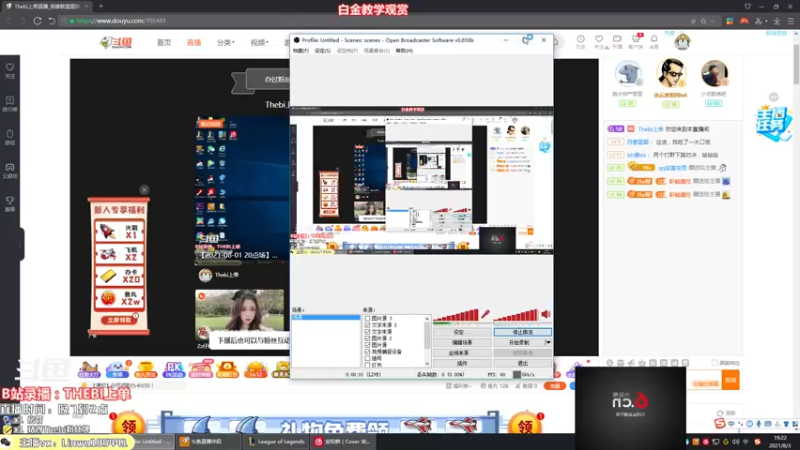Screen dimensions: 800x450
Task: Toggle the 屏蔽特效 checkbox above chat input
Action: click(715, 363)
